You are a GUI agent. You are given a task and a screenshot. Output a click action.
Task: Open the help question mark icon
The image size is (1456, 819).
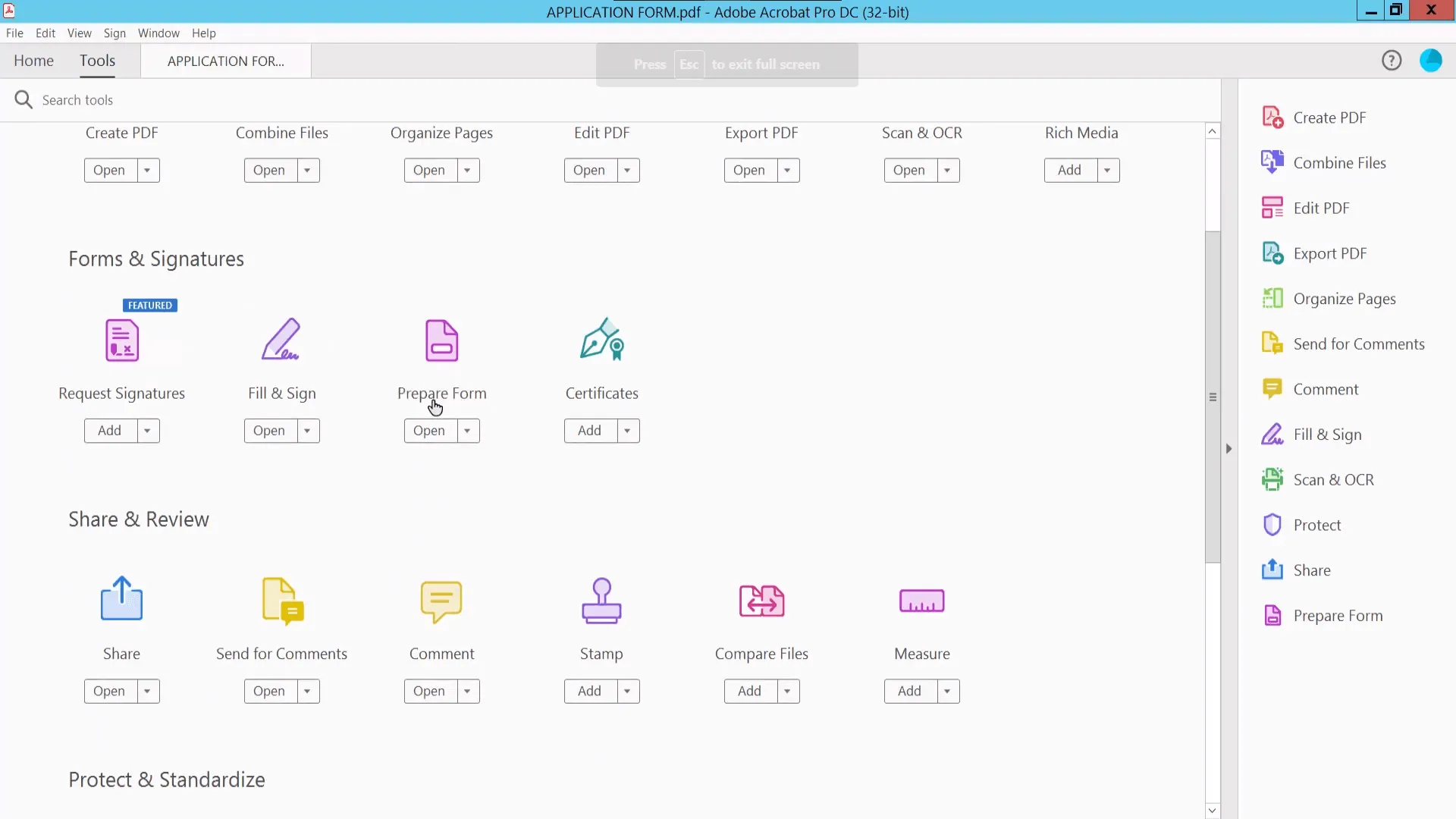point(1392,61)
